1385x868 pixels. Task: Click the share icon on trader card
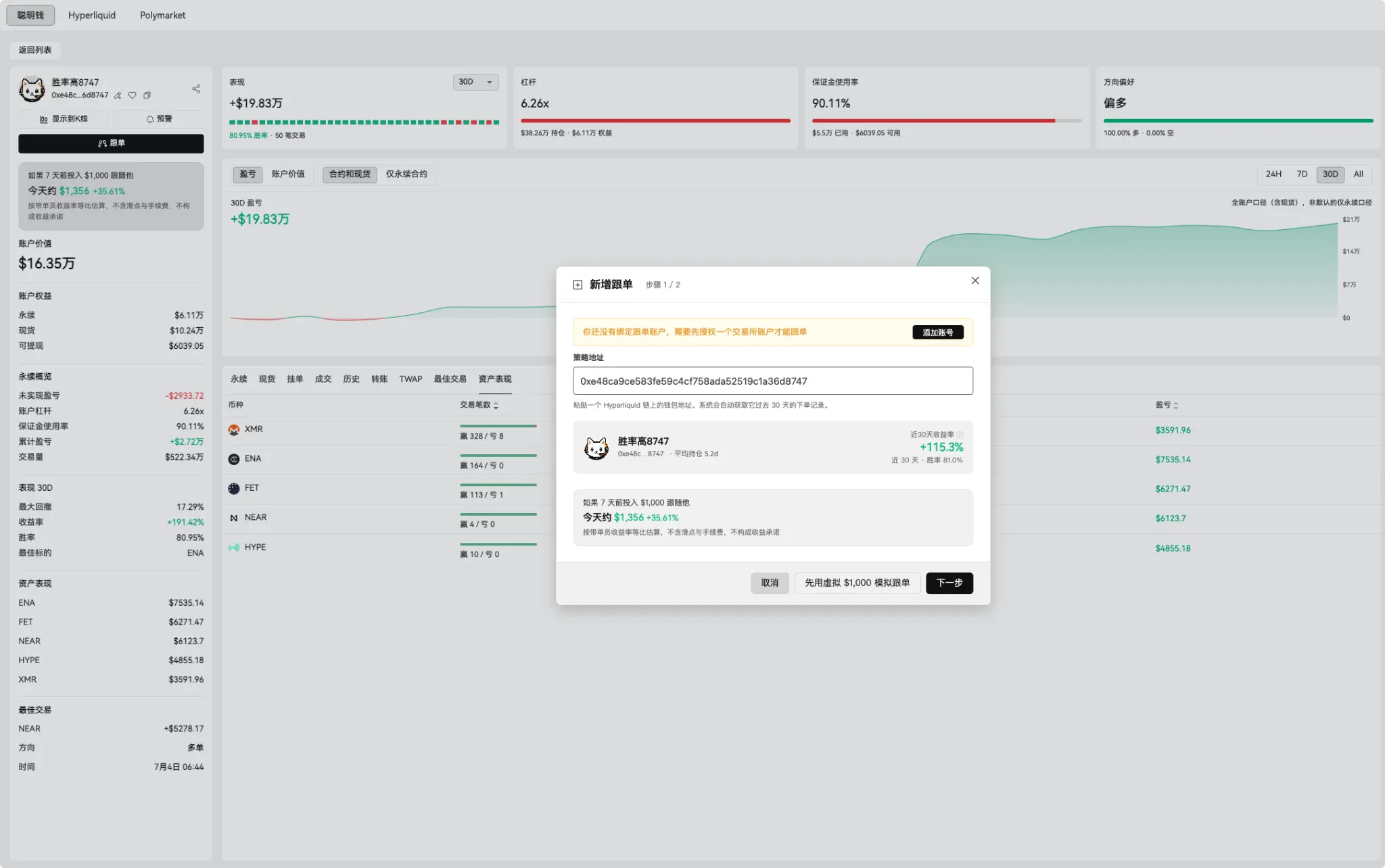coord(196,89)
